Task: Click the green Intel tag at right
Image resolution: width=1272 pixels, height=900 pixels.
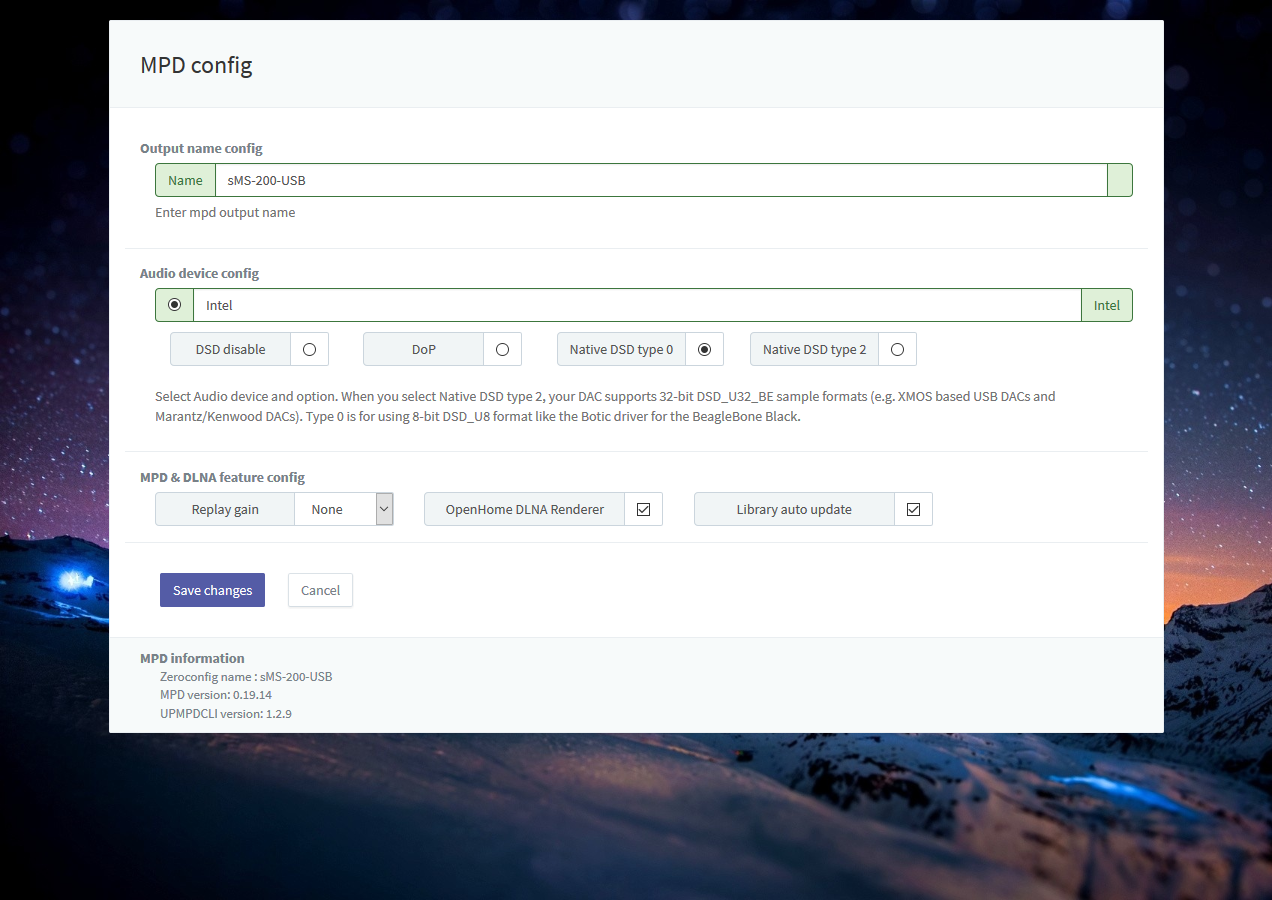Action: click(x=1106, y=305)
